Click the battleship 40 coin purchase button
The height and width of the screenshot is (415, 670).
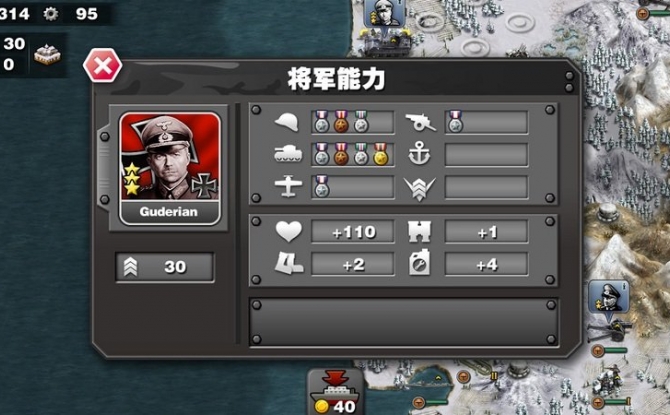point(335,392)
